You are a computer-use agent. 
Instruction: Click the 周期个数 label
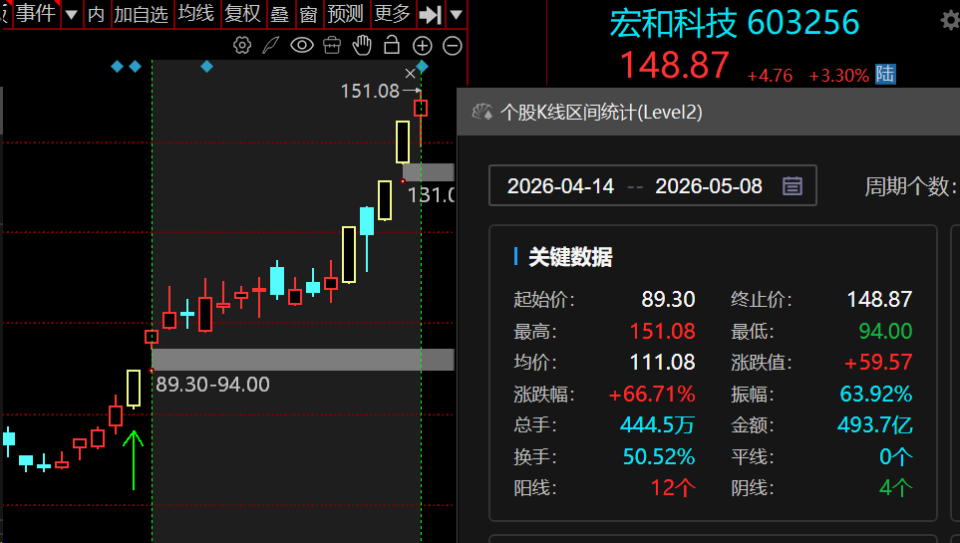910,186
